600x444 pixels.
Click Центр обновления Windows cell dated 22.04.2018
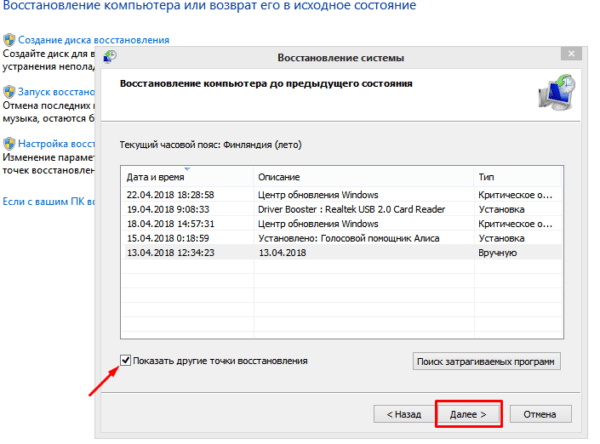coord(318,195)
